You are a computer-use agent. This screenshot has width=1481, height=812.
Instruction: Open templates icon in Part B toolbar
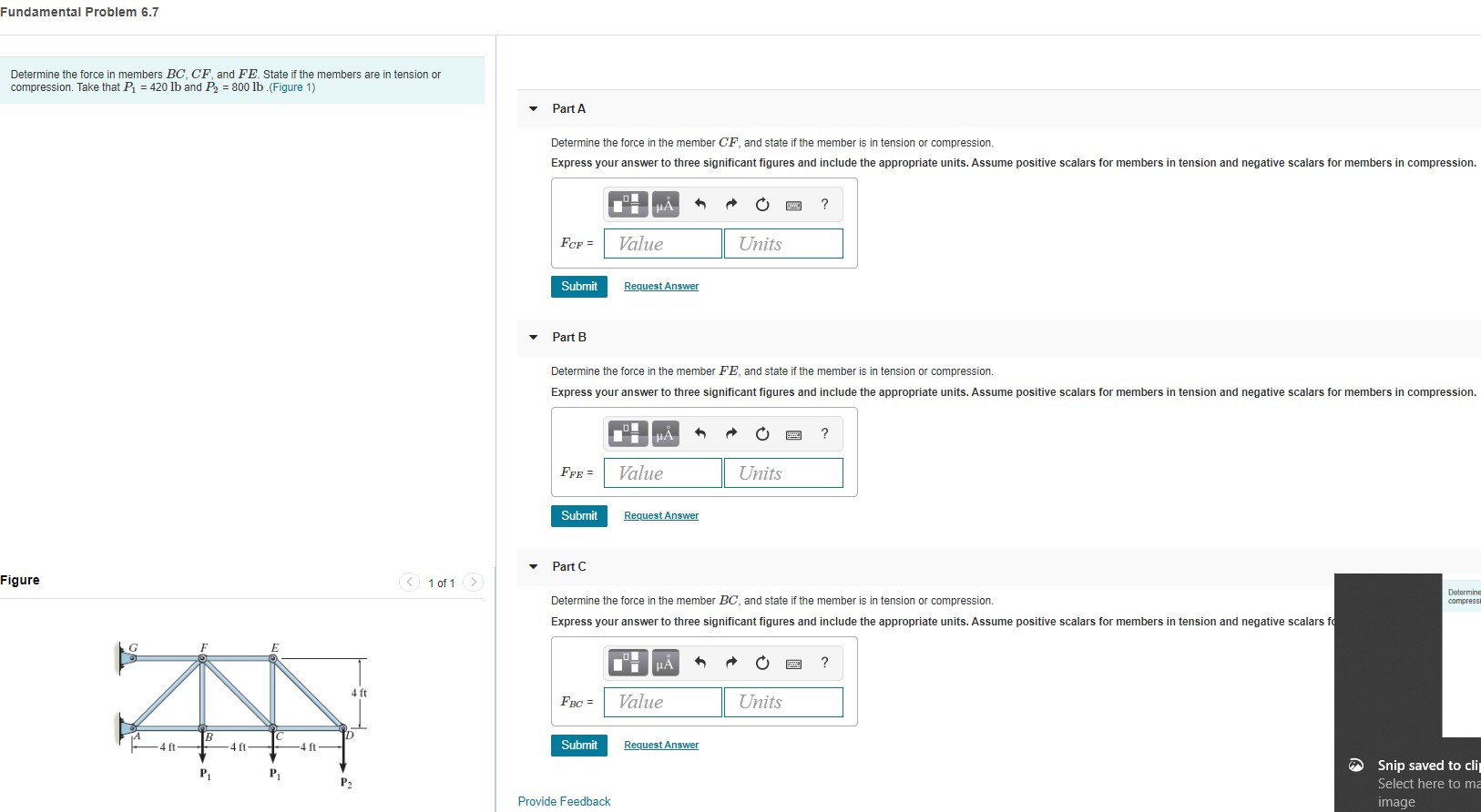click(628, 433)
